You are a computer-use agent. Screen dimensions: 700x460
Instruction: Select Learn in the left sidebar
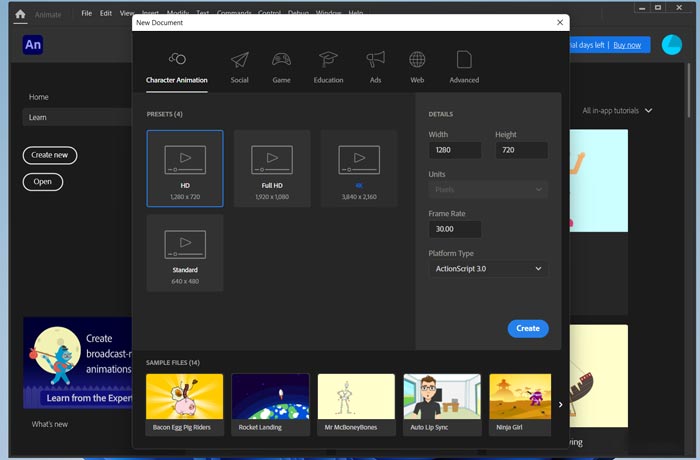pyautogui.click(x=77, y=117)
